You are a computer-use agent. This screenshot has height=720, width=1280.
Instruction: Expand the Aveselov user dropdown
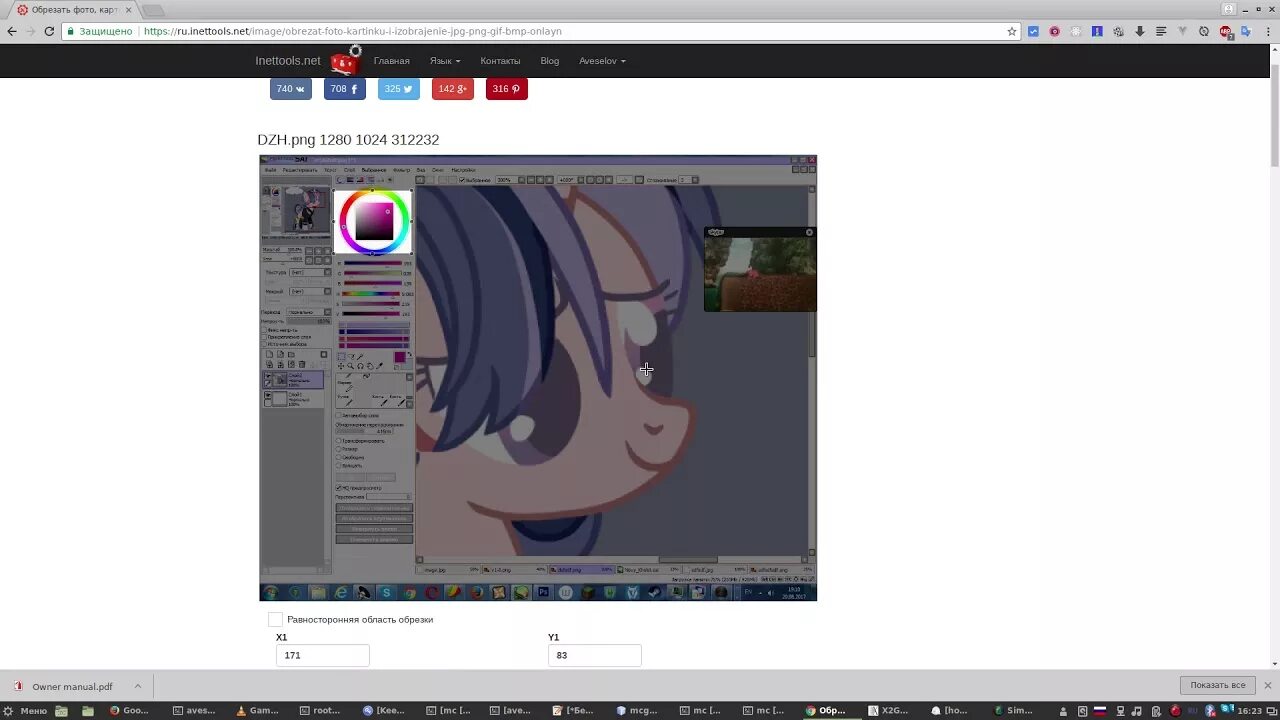(602, 61)
